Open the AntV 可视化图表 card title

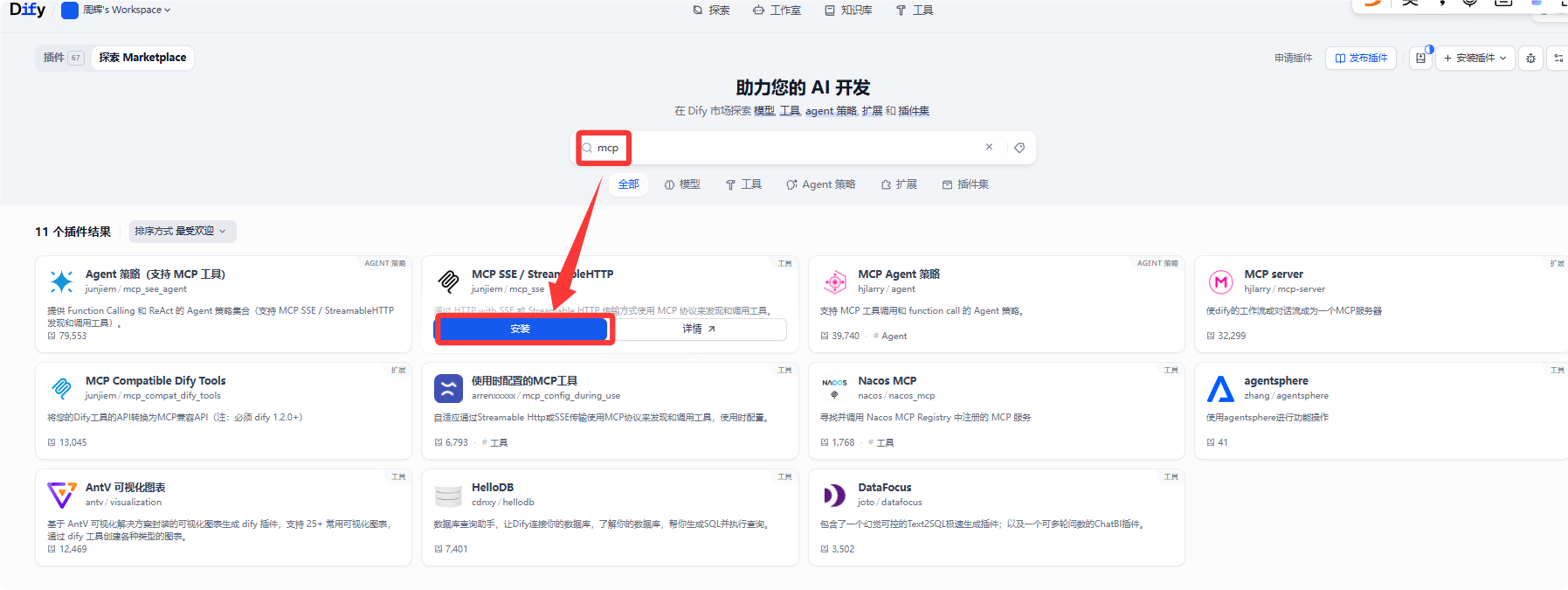(x=125, y=488)
